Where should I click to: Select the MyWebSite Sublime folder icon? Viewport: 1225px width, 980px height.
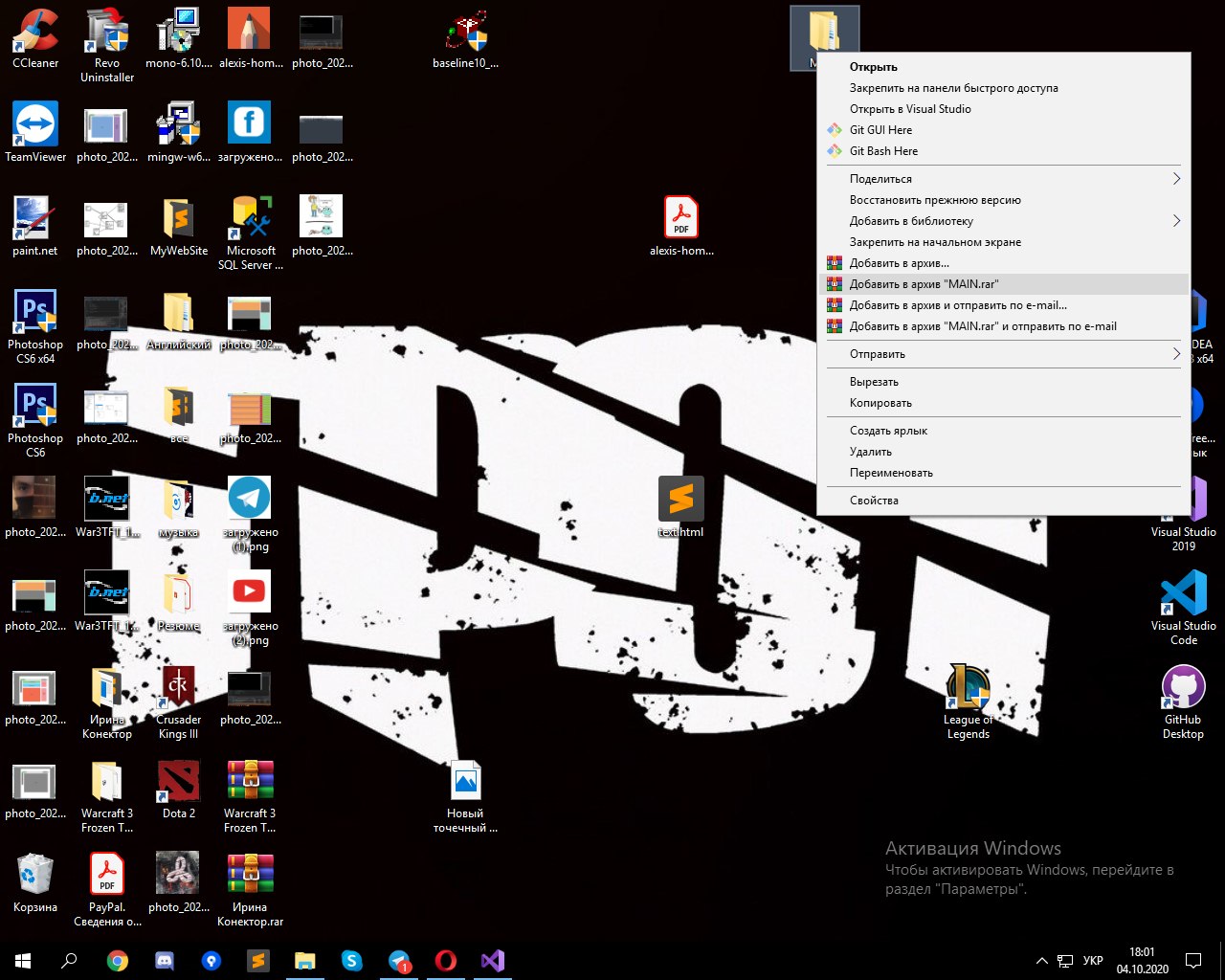click(179, 226)
